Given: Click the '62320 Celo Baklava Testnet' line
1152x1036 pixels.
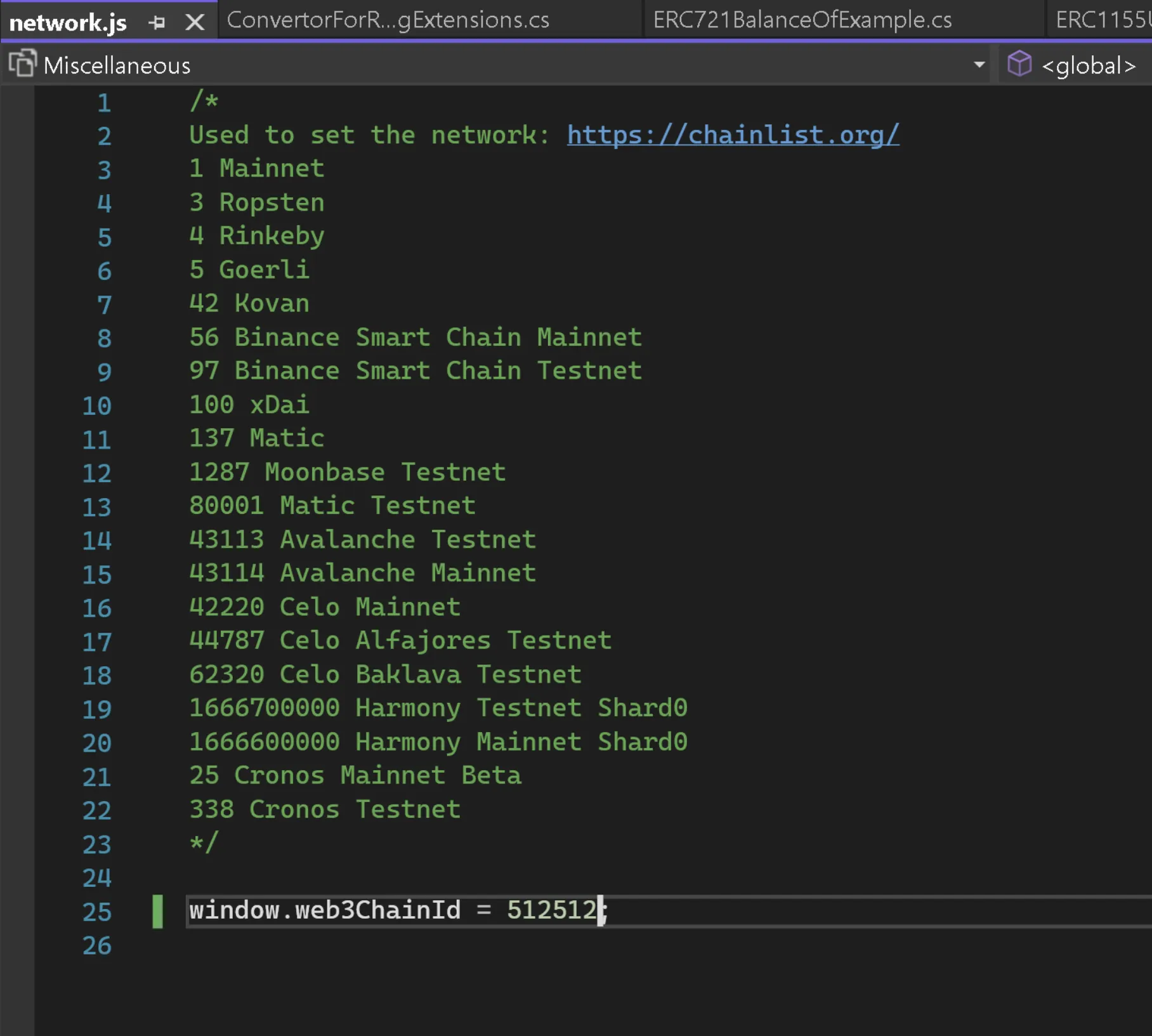Looking at the screenshot, I should [x=385, y=674].
